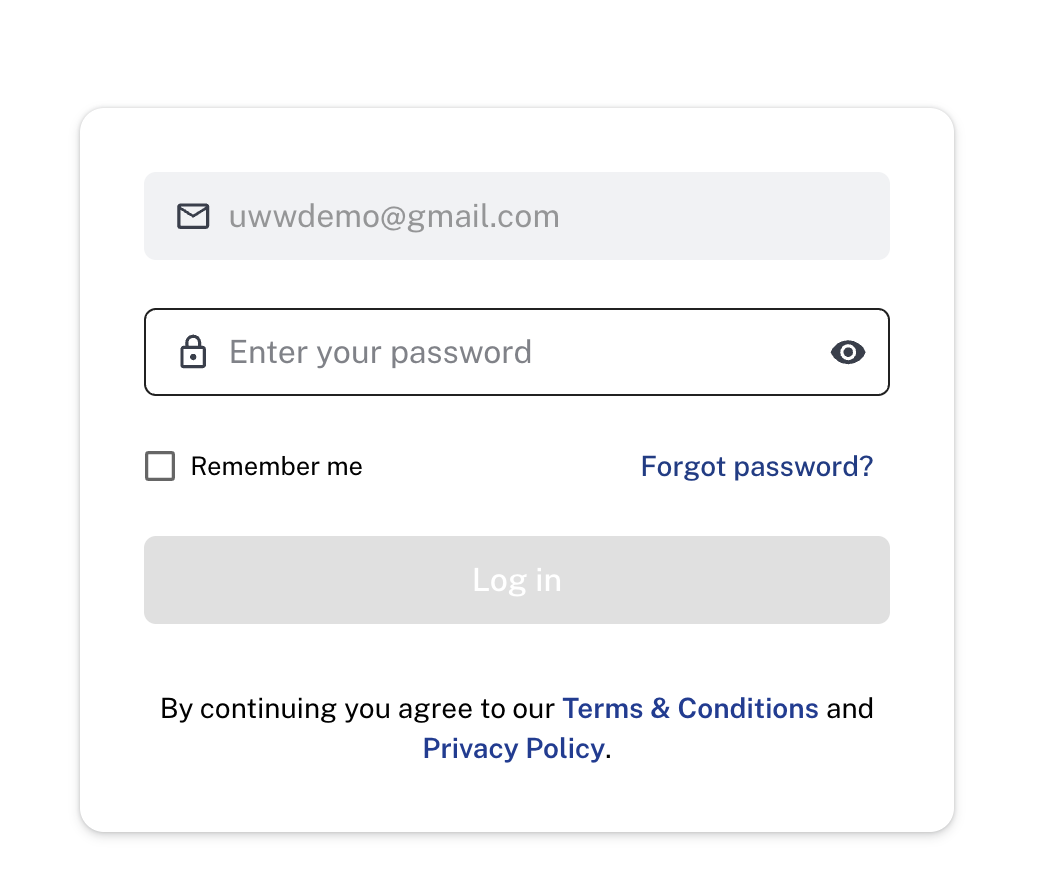This screenshot has height=892, width=1042.
Task: Start password recovery via Forgot password
Action: pyautogui.click(x=756, y=466)
